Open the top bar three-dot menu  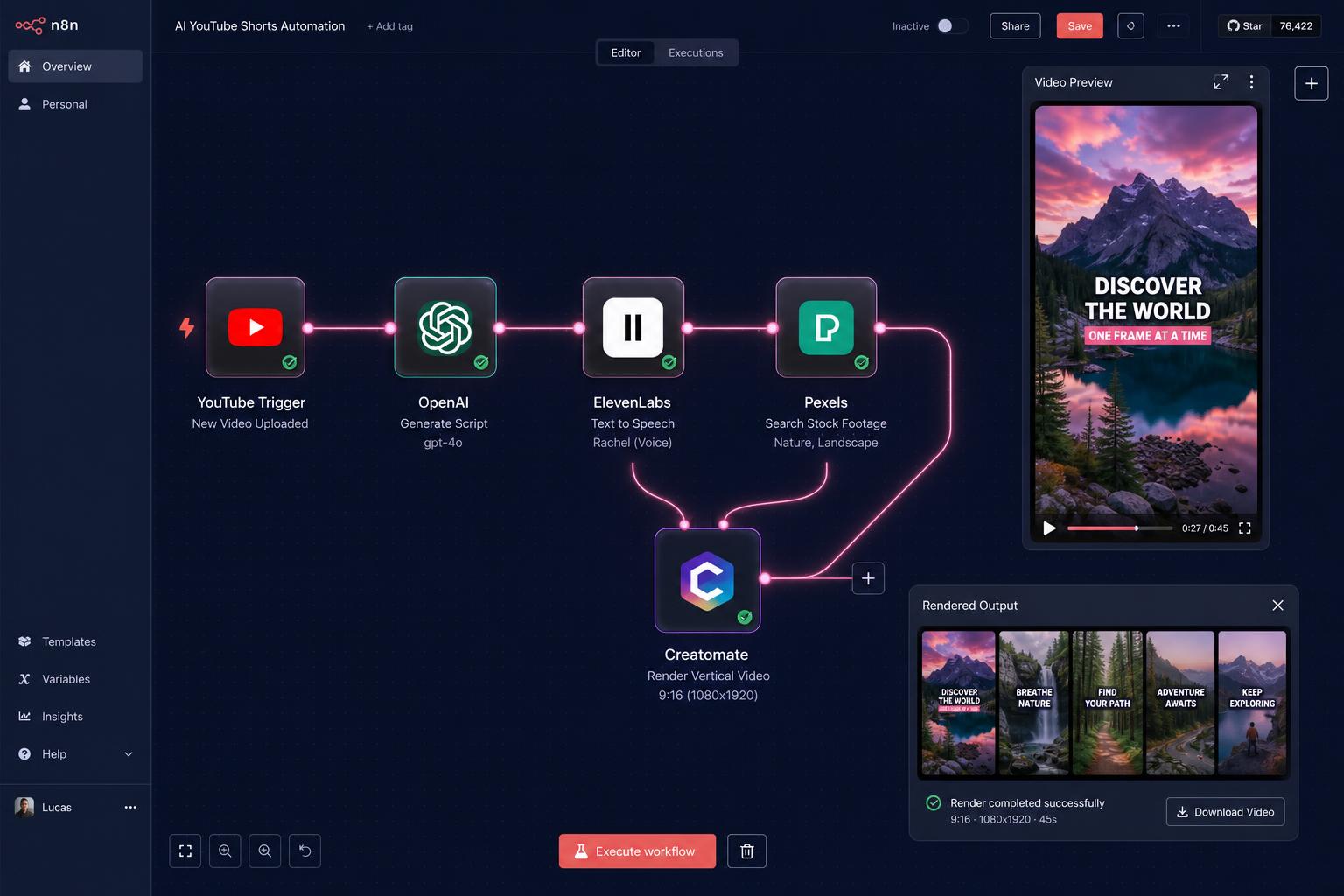coord(1173,26)
